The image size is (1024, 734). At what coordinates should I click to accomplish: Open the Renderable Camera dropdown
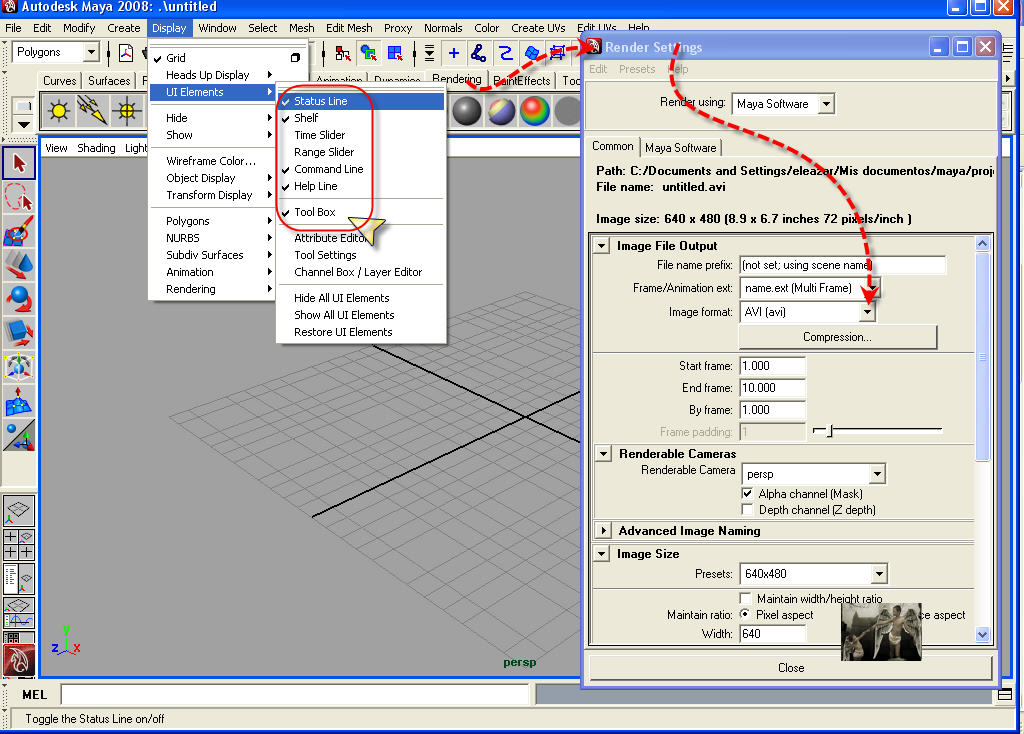click(x=877, y=474)
